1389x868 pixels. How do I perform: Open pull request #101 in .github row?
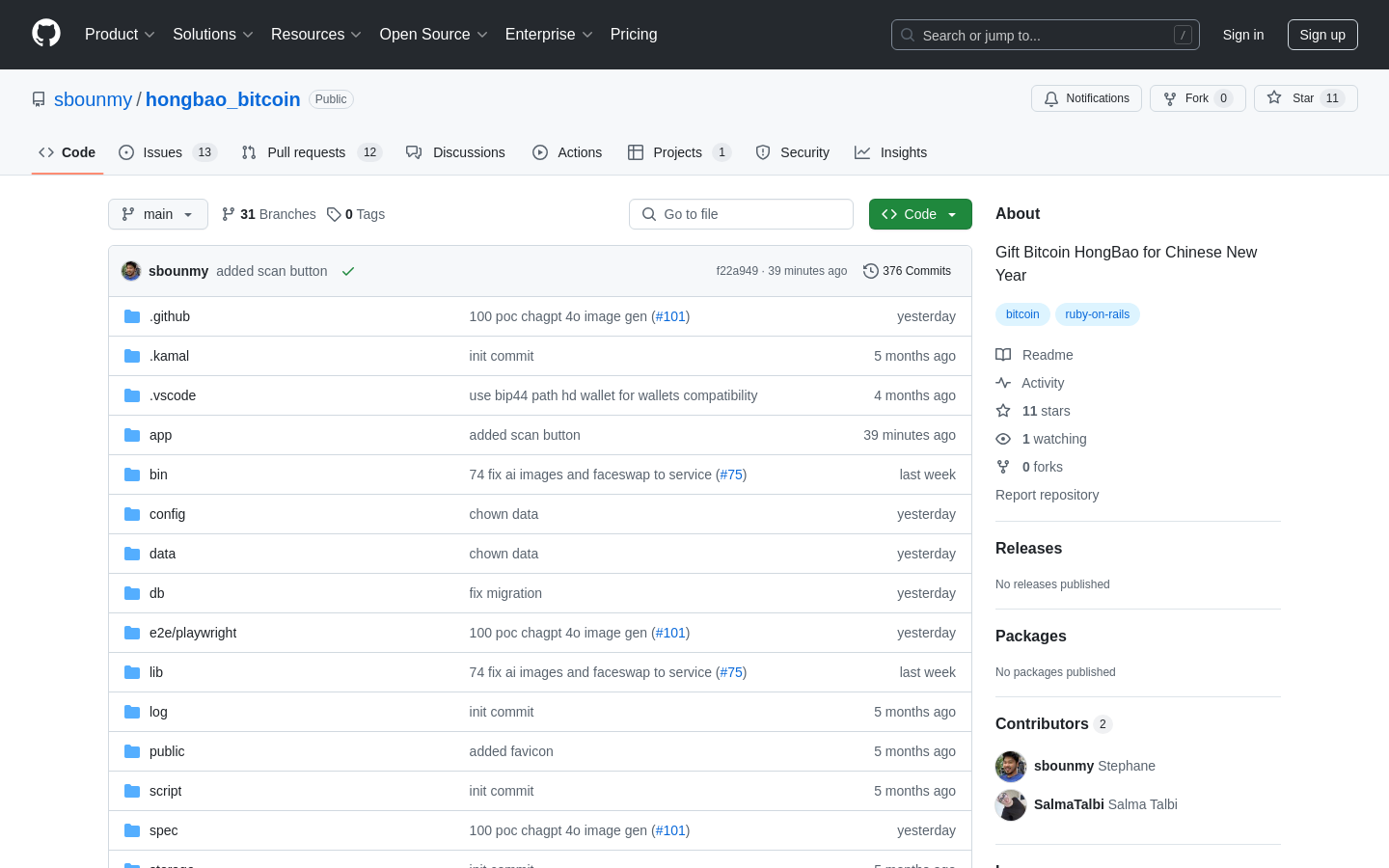point(670,316)
